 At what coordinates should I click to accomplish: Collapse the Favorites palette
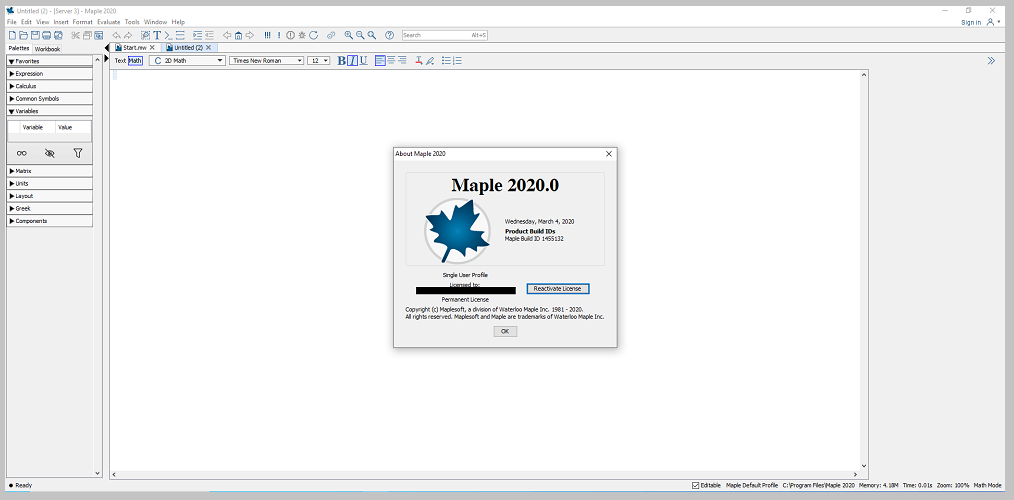(50, 61)
